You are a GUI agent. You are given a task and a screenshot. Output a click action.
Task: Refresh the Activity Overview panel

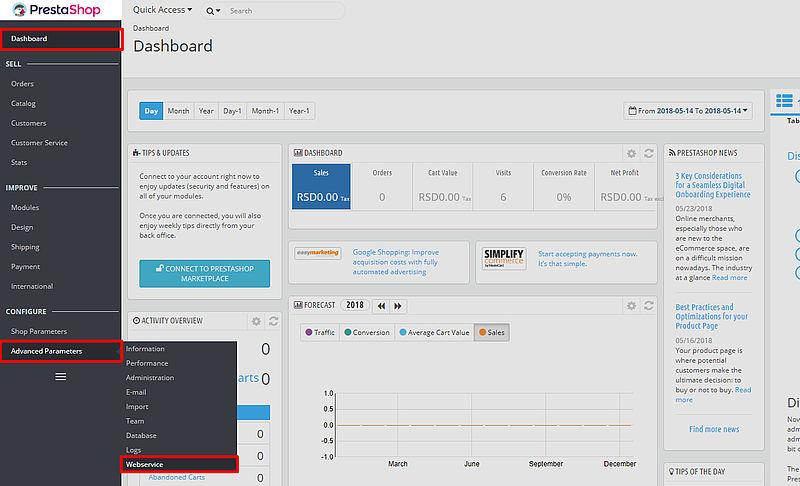(273, 321)
